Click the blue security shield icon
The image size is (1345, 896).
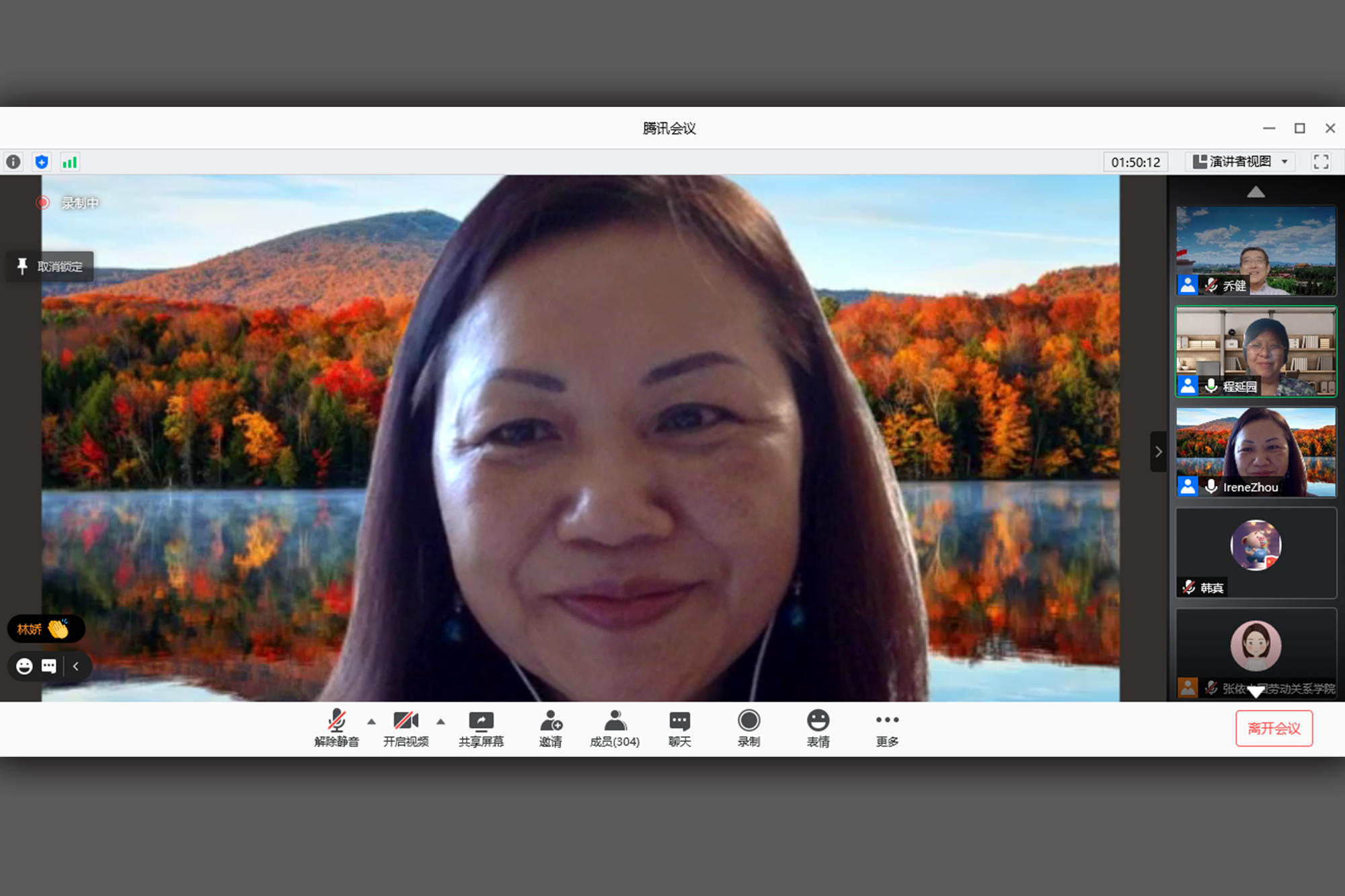[x=42, y=162]
